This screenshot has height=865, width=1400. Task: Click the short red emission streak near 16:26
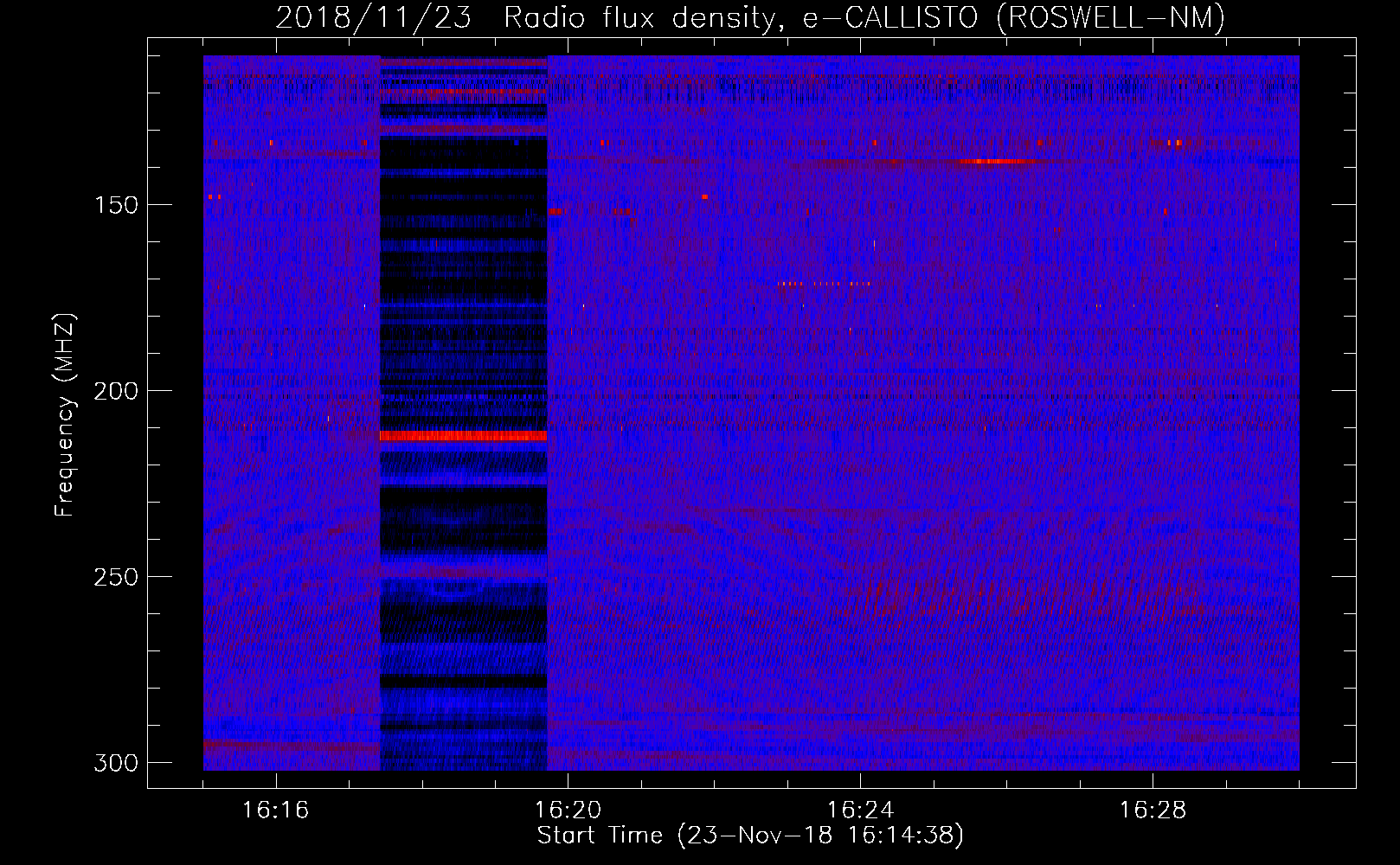pyautogui.click(x=992, y=161)
